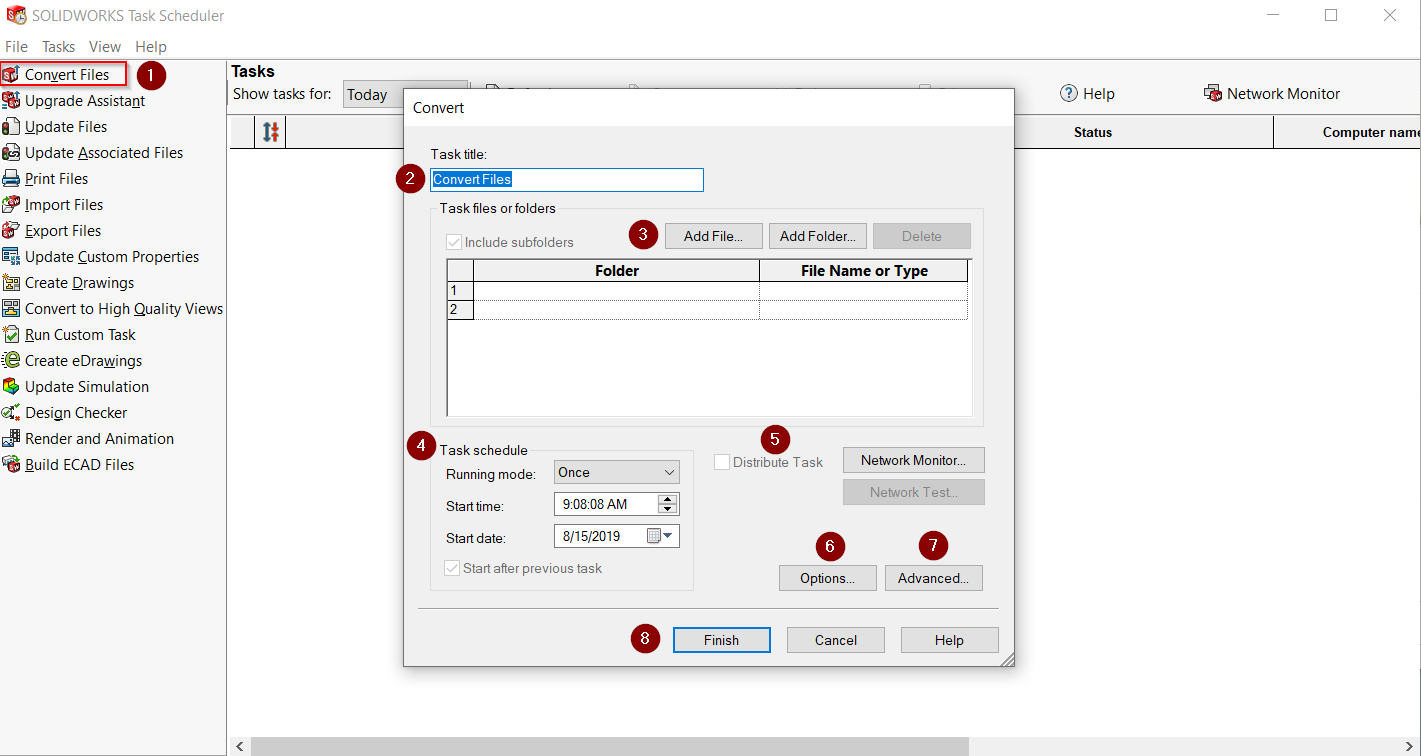Launch the Design Checker task
This screenshot has height=756, width=1421.
(x=64, y=412)
